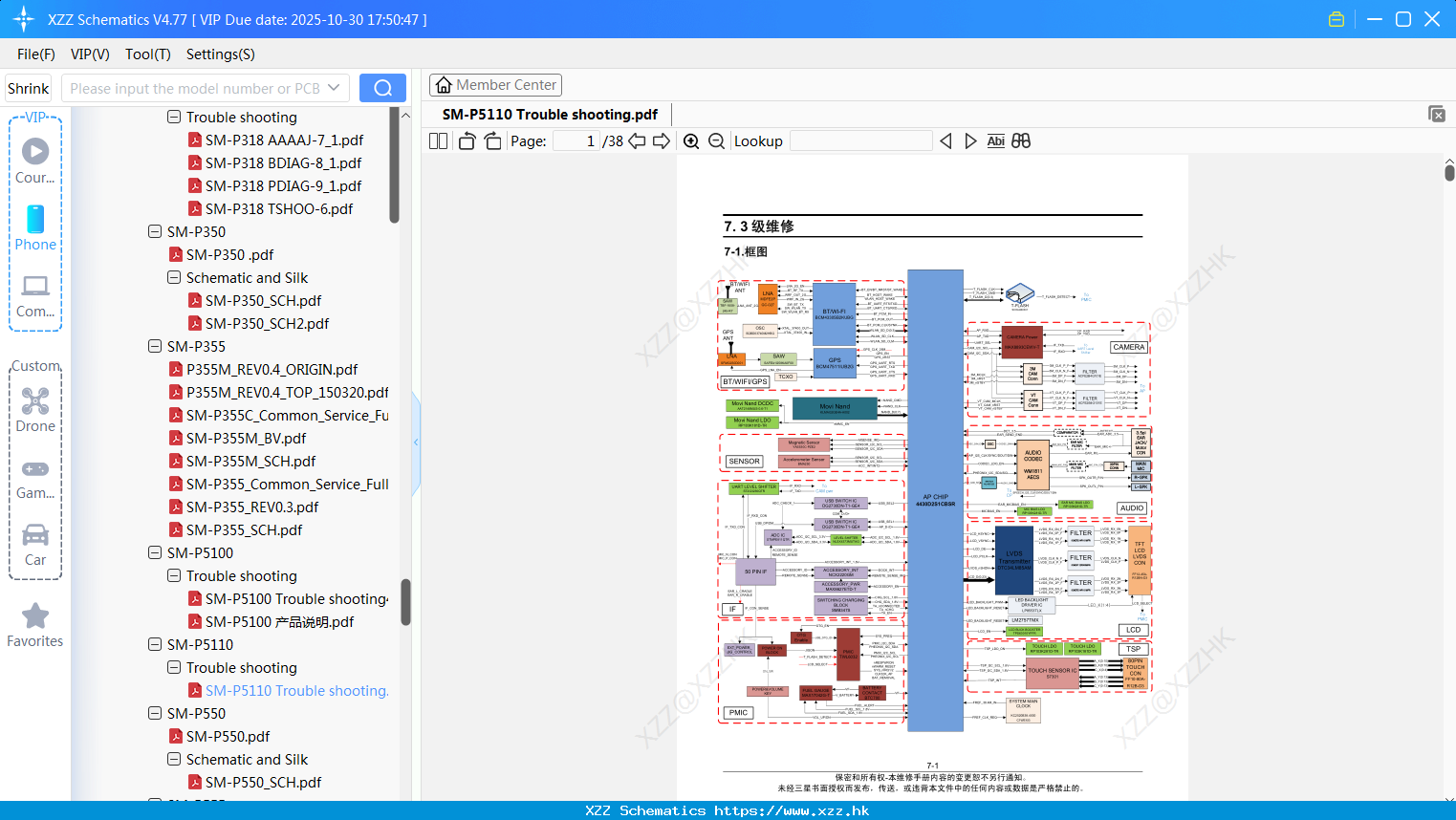This screenshot has width=1456, height=820.
Task: Find next lookup match triangle
Action: click(970, 141)
